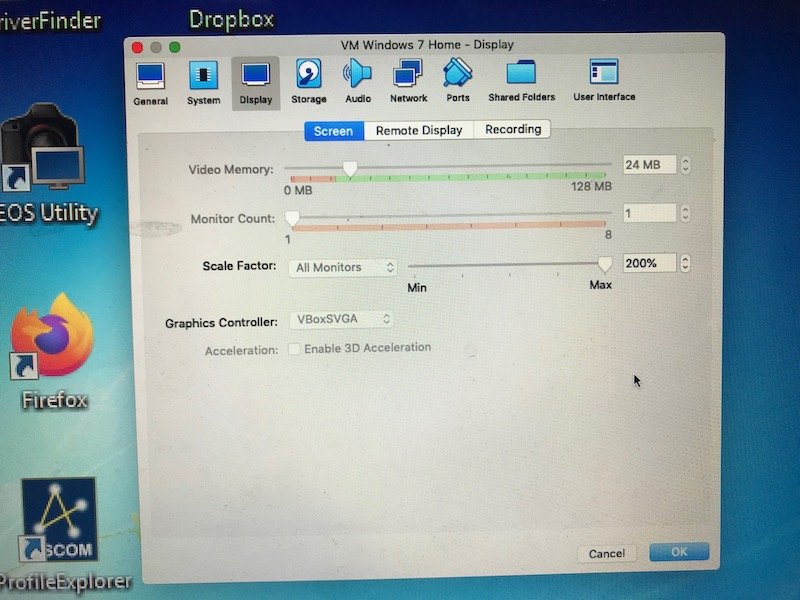
Task: Select the Display settings section
Action: tap(256, 83)
